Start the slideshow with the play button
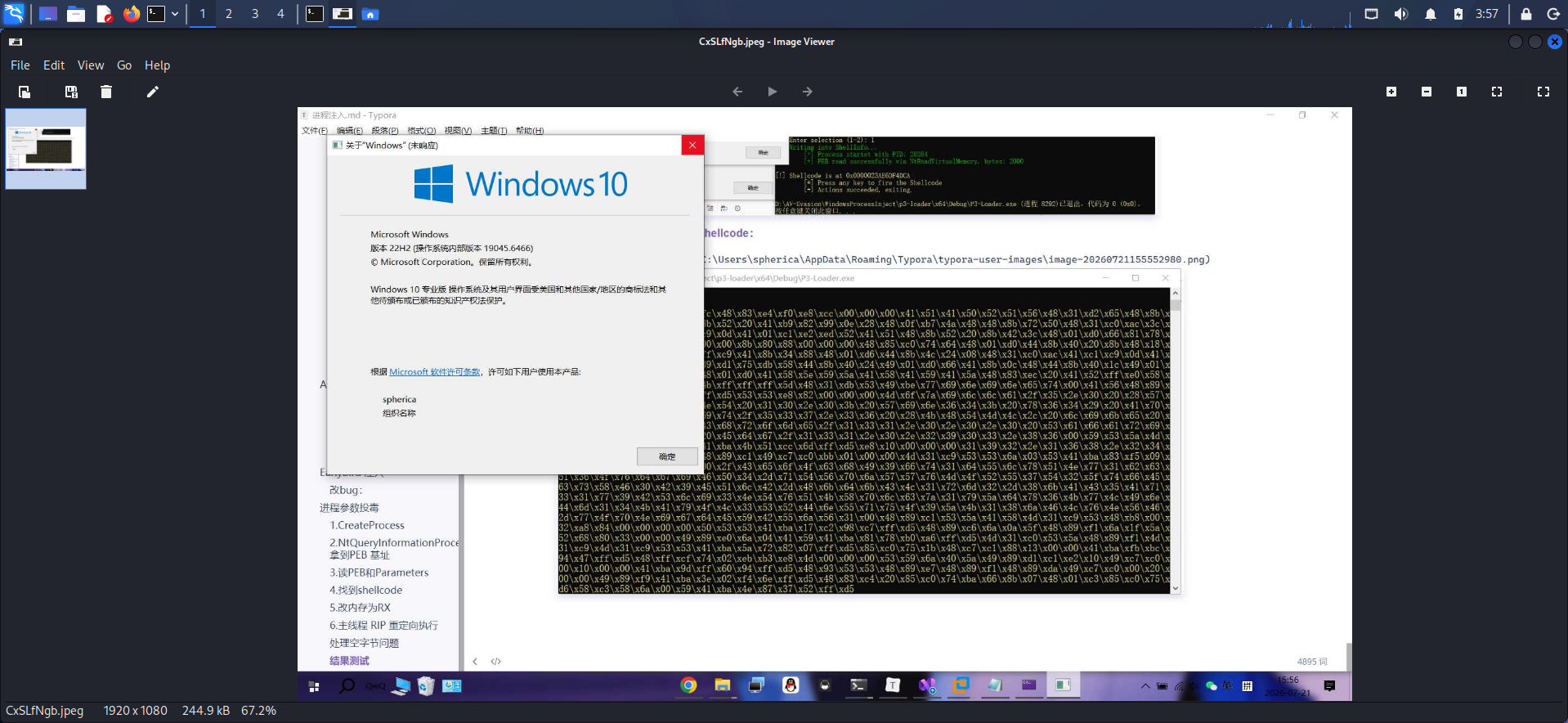 click(773, 92)
